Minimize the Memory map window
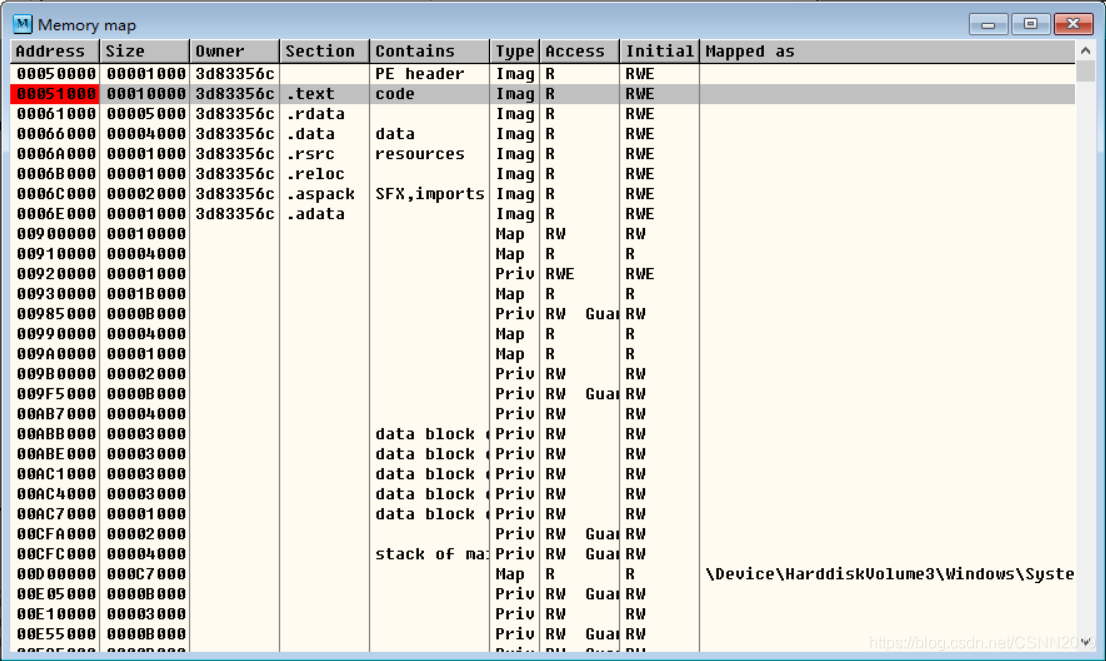This screenshot has width=1106, height=661. [988, 24]
